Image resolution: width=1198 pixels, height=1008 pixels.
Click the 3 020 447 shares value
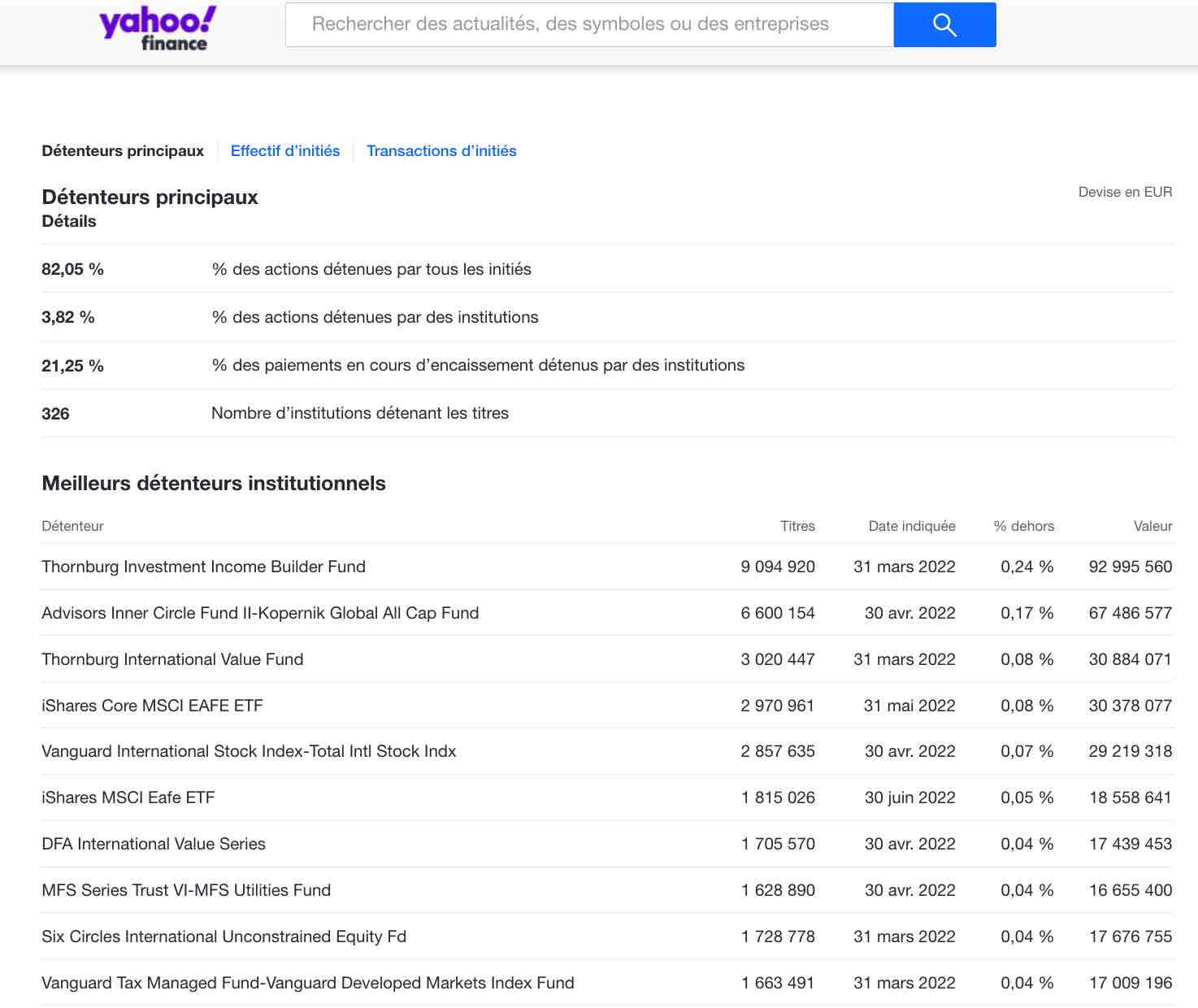pos(778,659)
